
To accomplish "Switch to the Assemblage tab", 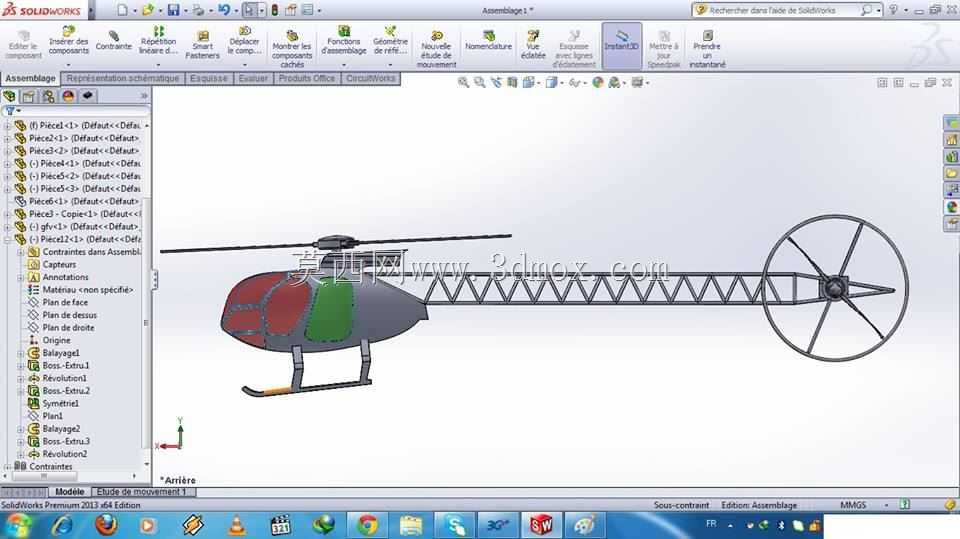I will point(30,78).
